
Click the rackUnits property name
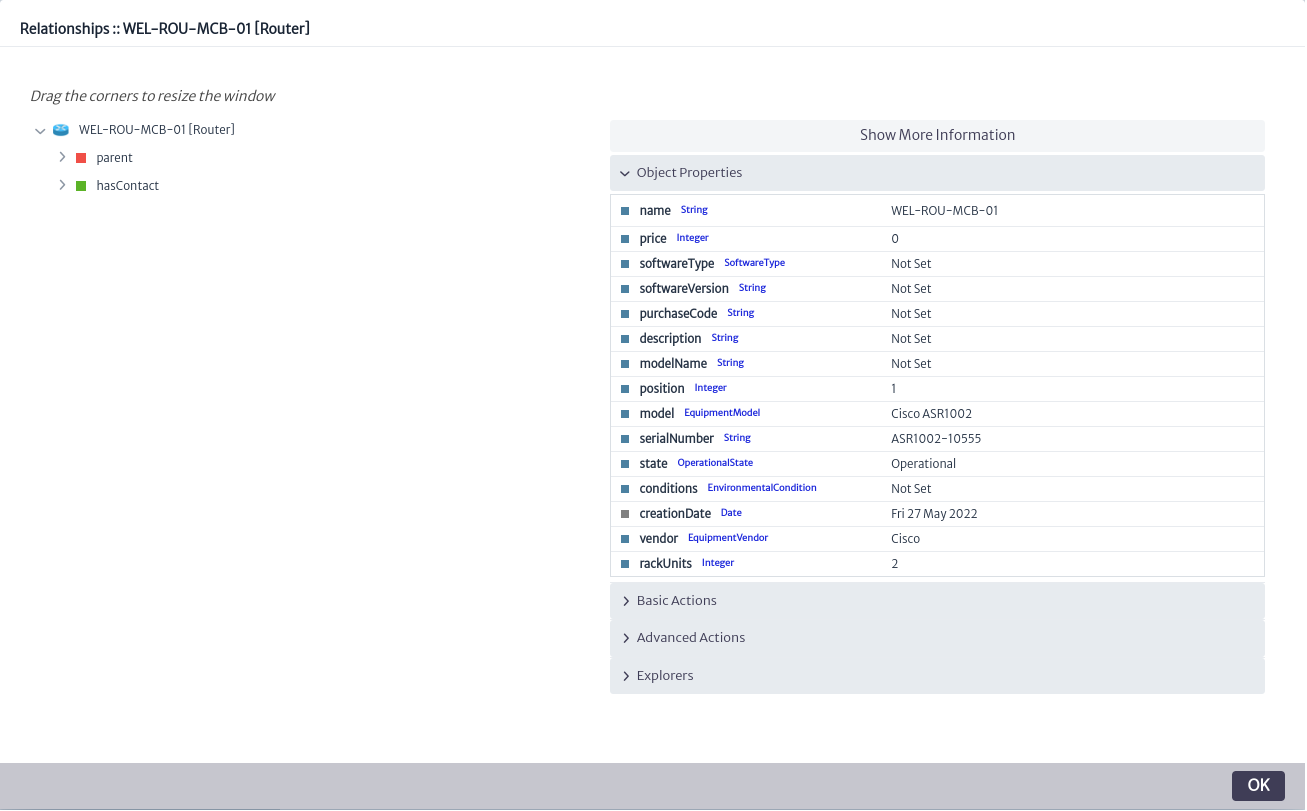point(666,564)
